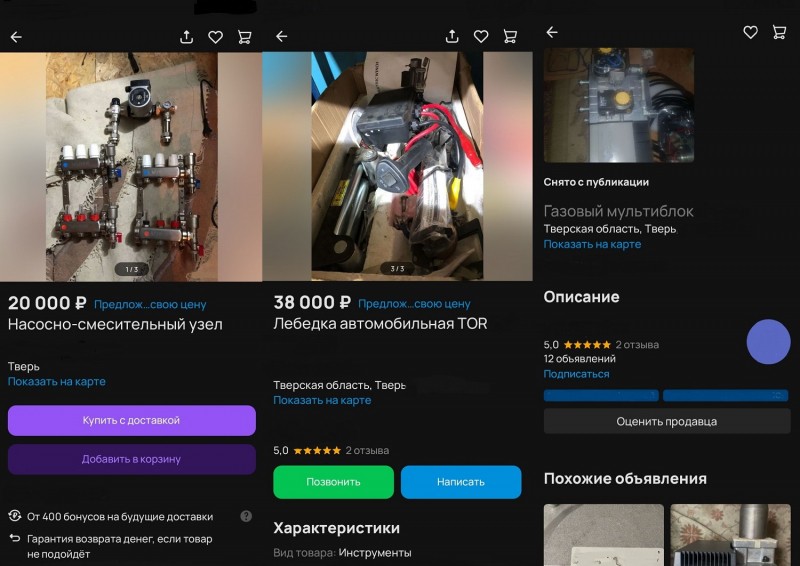
Task: Tap the blue Написать button
Action: 461,482
